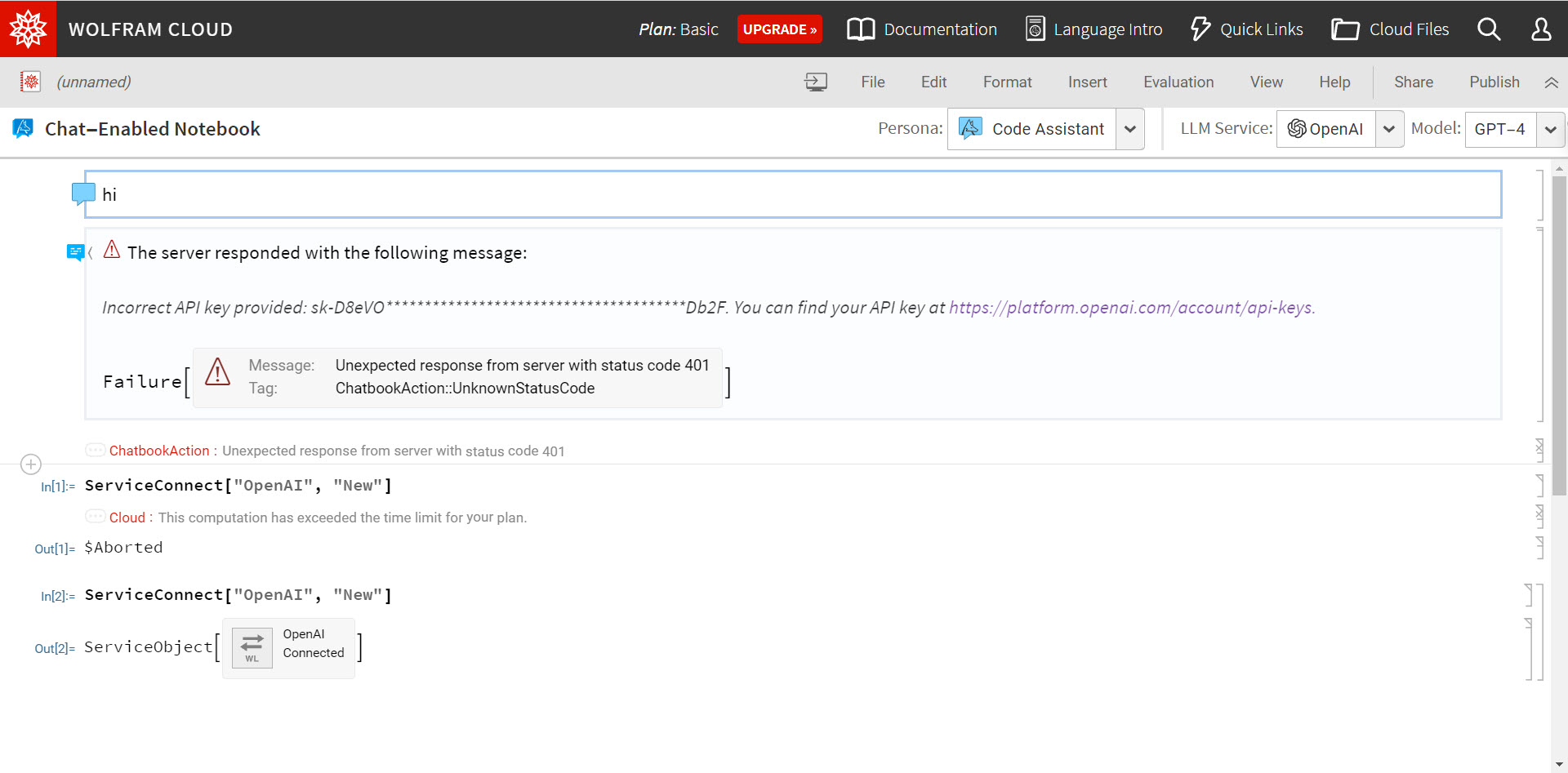Click the ServiceObject connection arrows icon

point(252,648)
